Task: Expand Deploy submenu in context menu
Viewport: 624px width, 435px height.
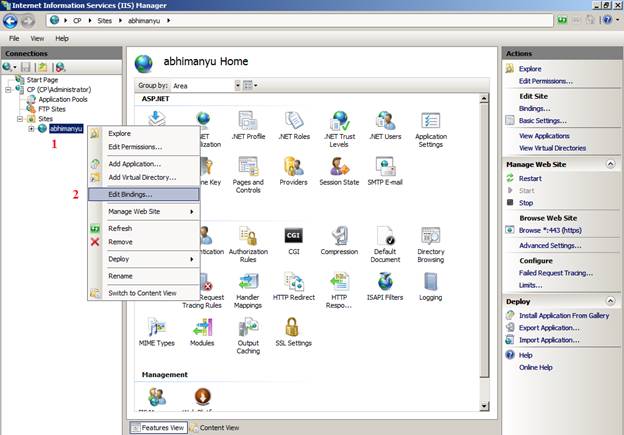Action: coord(144,259)
